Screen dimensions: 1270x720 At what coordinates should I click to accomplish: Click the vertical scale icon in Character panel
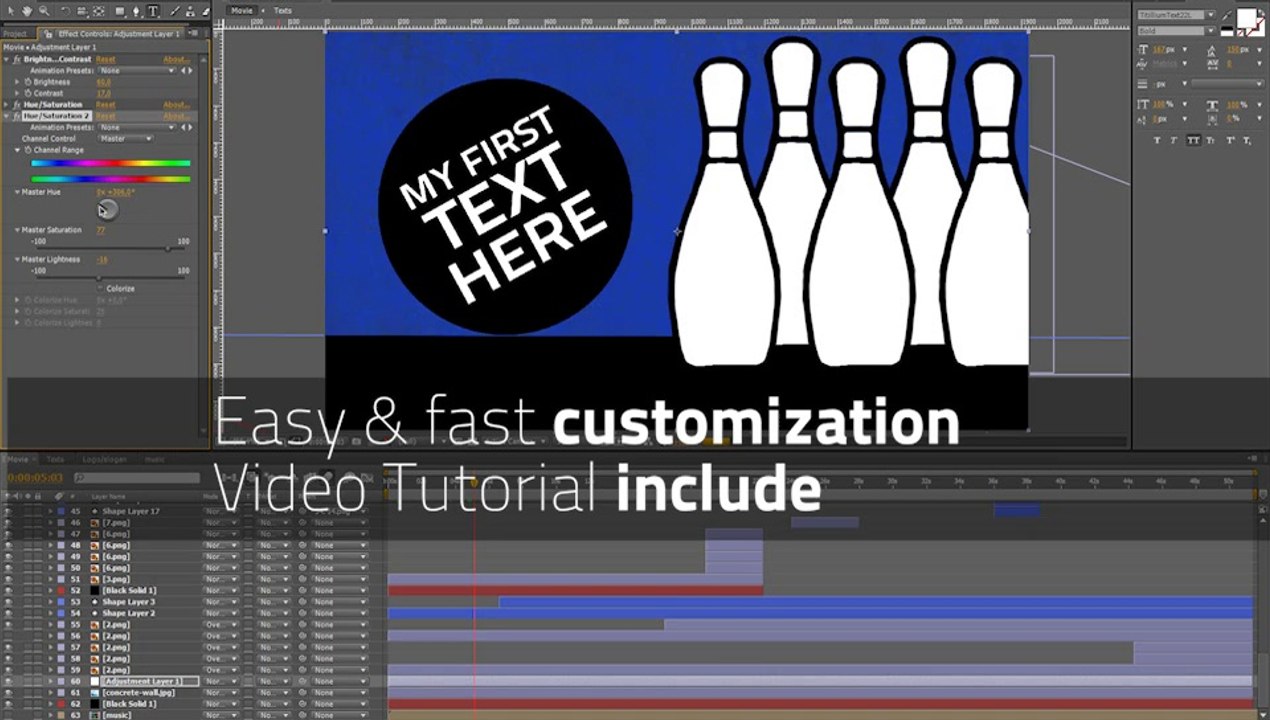pyautogui.click(x=1144, y=104)
